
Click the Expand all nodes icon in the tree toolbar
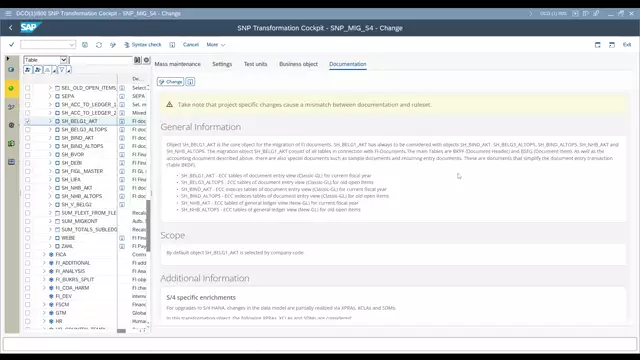[28, 70]
